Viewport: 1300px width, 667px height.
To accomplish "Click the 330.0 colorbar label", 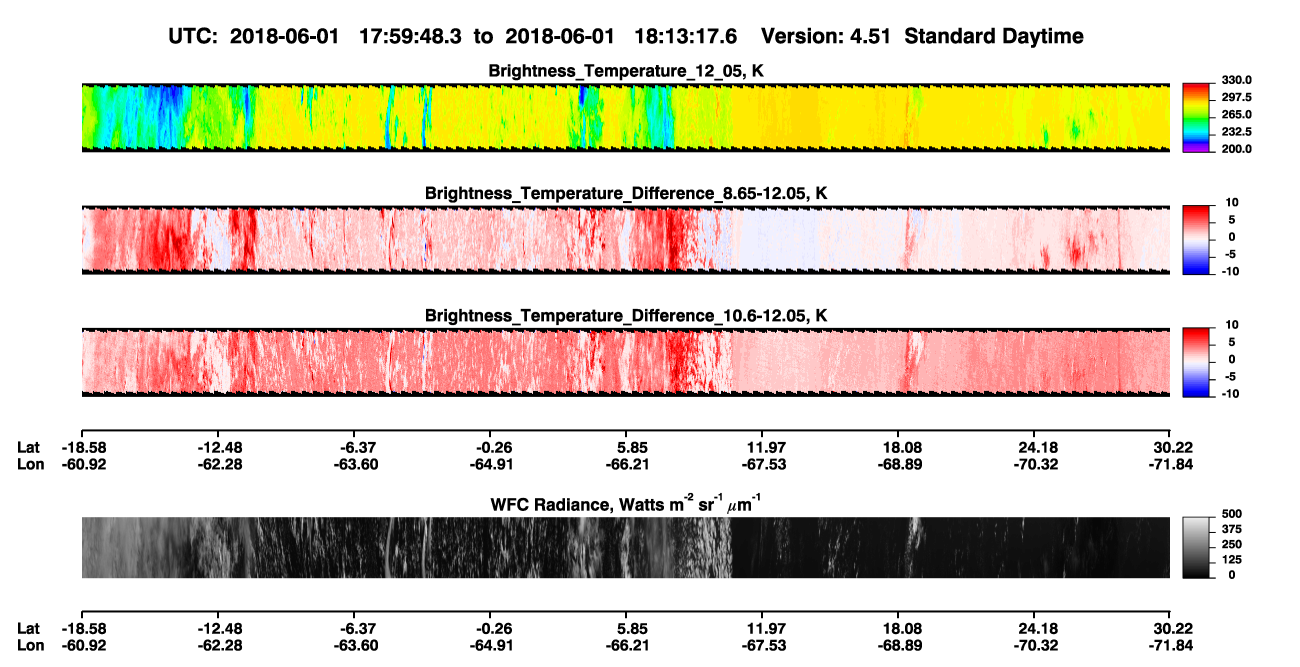I will (1237, 80).
